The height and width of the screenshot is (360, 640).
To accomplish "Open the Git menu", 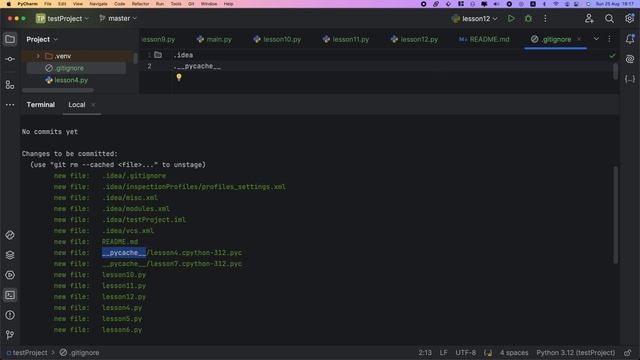I will tap(191, 4).
